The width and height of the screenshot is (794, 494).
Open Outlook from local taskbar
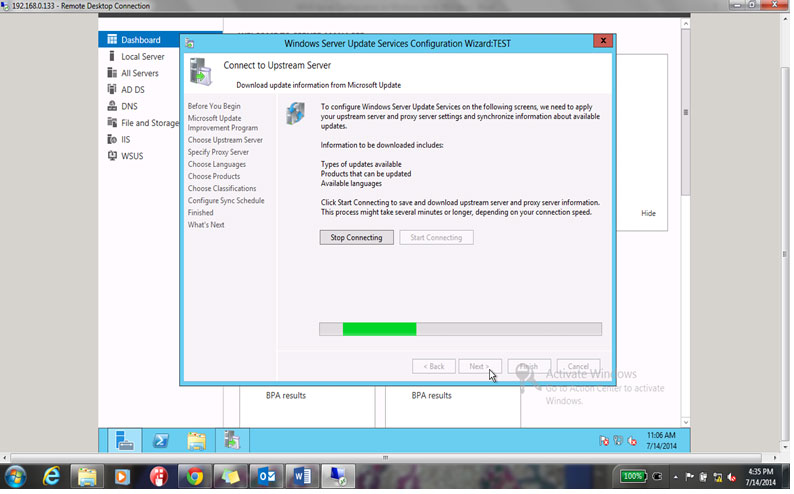click(x=266, y=477)
